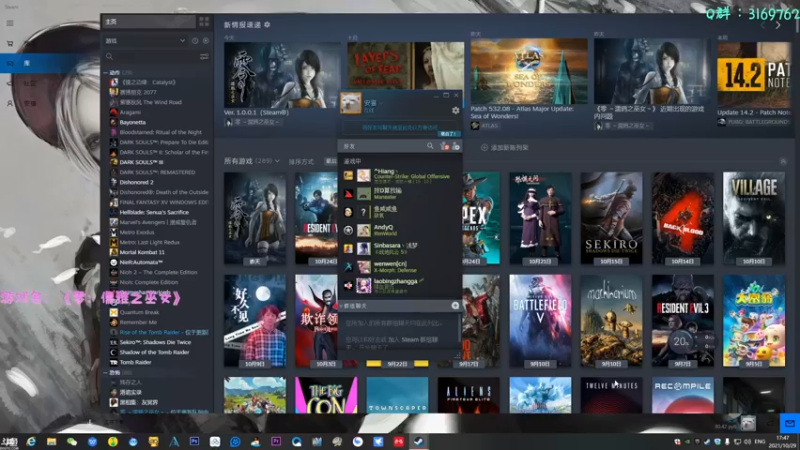Select Bayonetta in the game list
The height and width of the screenshot is (450, 800).
133,122
